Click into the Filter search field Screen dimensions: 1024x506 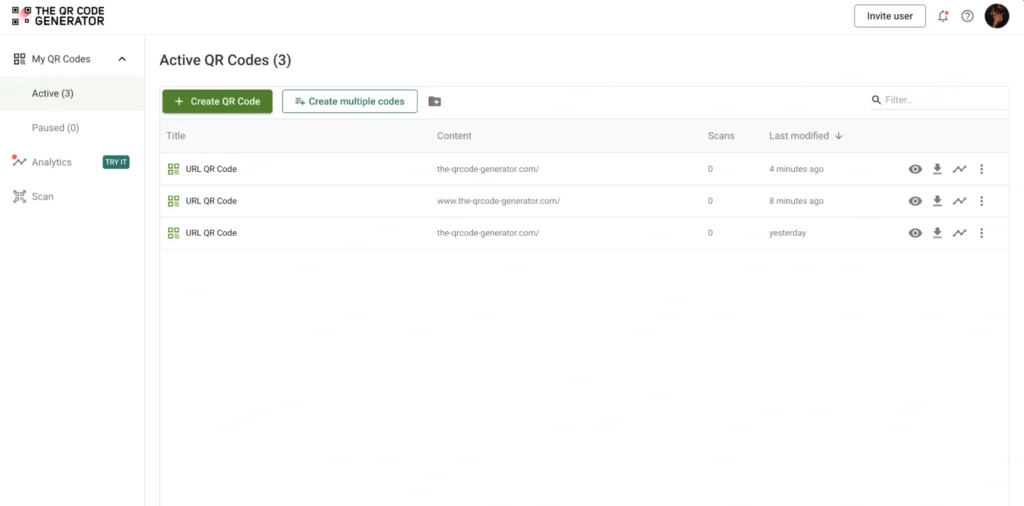tap(940, 100)
